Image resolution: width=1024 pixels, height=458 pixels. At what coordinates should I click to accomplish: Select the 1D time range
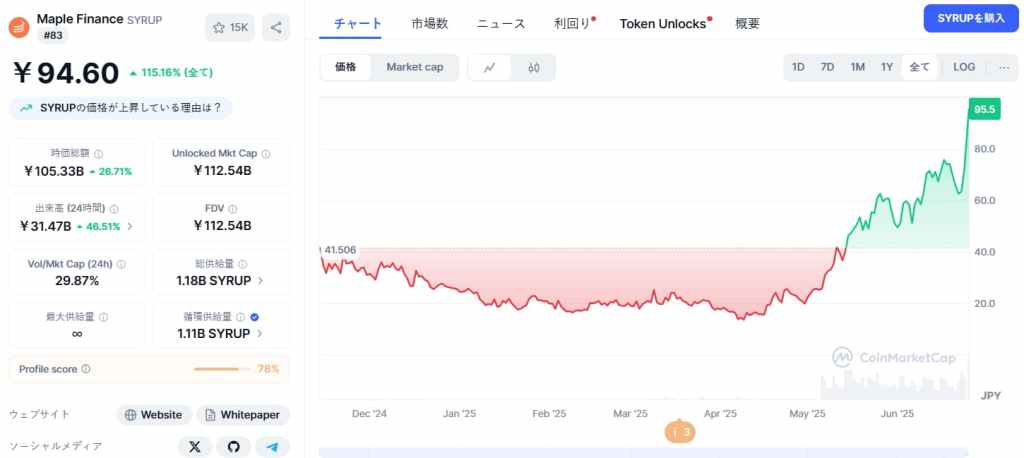click(x=798, y=67)
